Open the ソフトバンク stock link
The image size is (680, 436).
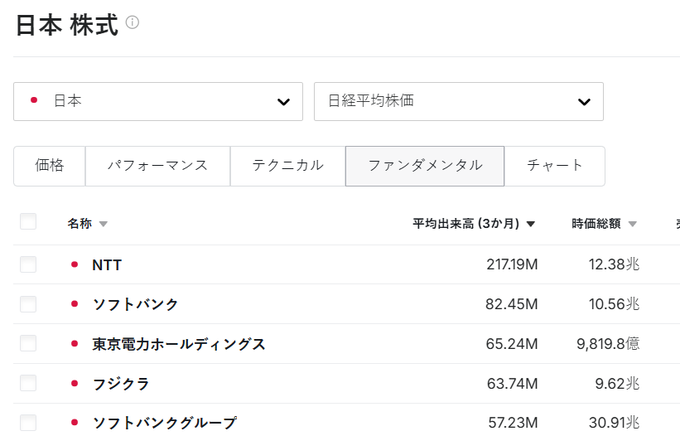click(135, 304)
